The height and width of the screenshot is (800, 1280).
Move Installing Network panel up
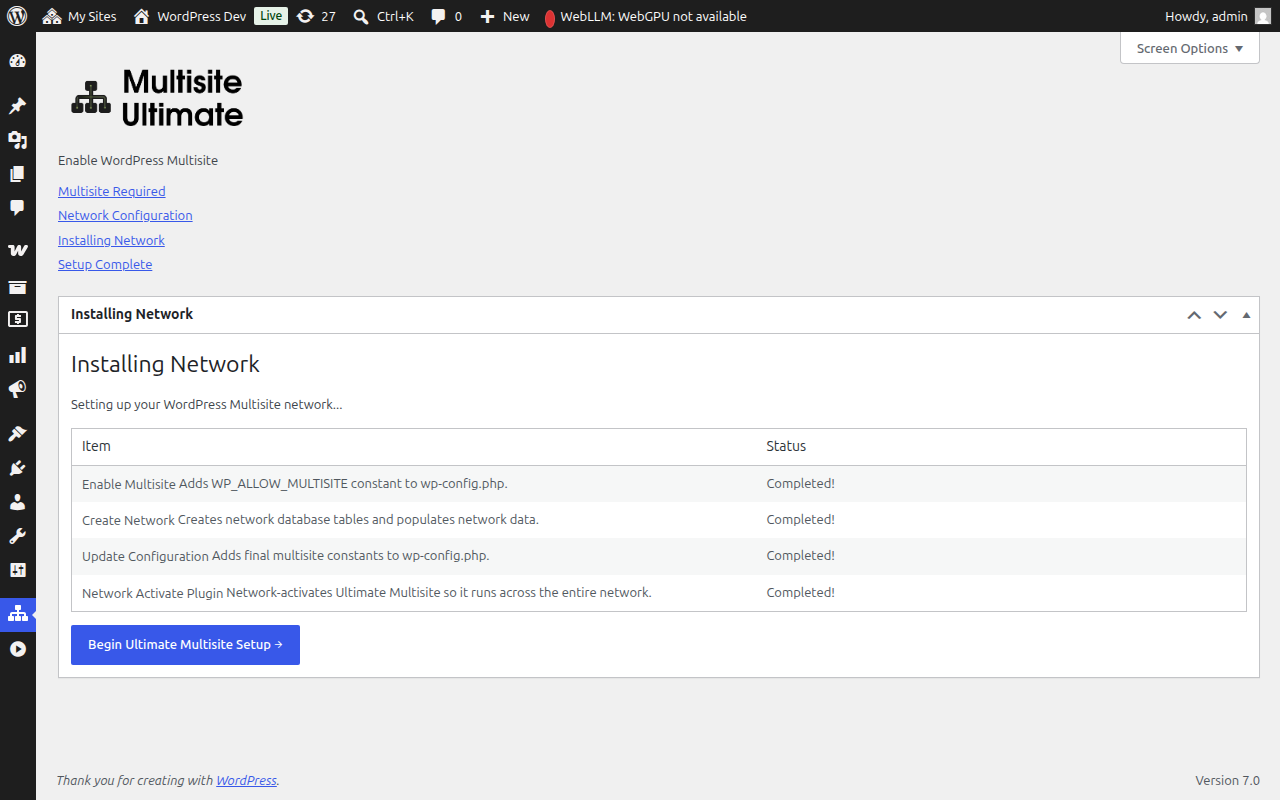1194,315
